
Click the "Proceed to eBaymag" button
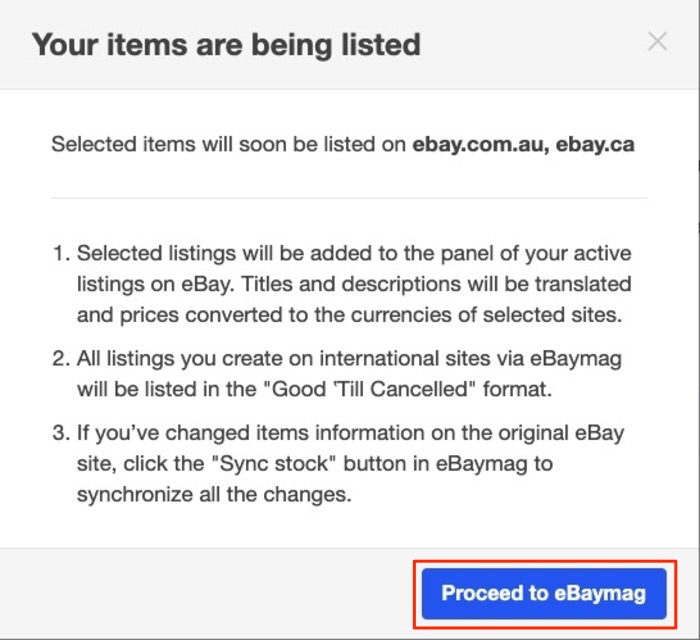click(x=543, y=593)
